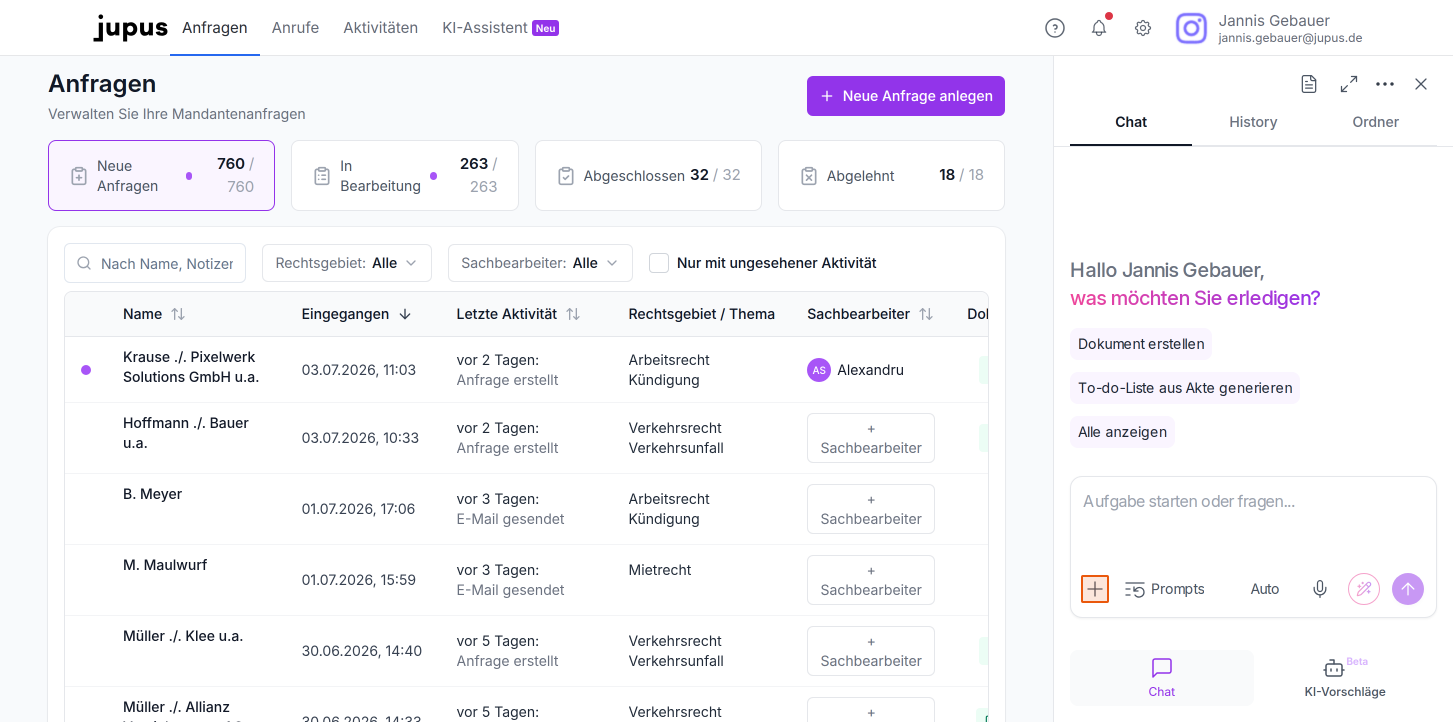Open Krause ./. Pixelwerk Solutions GmbH entry
This screenshot has height=722, width=1453.
pyautogui.click(x=191, y=367)
